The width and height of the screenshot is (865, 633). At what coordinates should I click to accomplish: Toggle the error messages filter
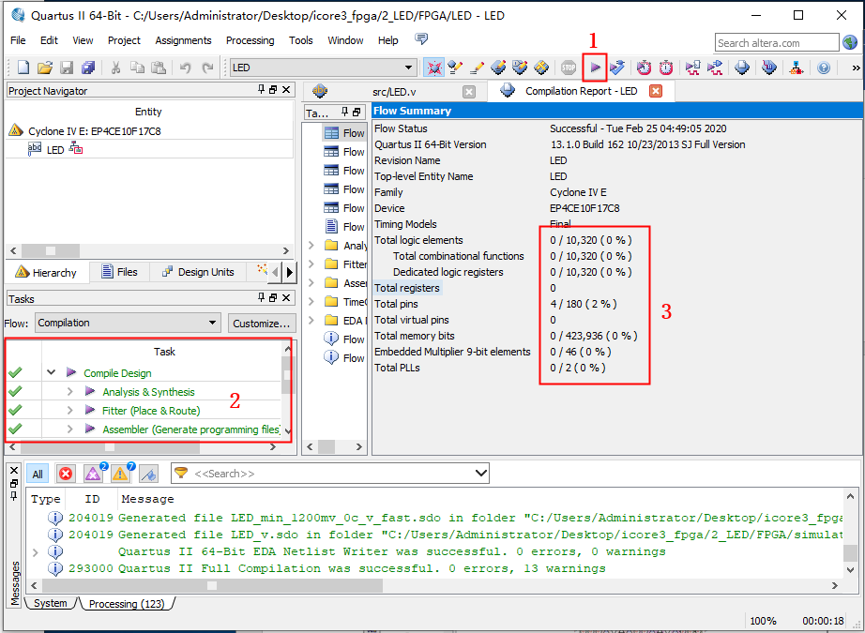pyautogui.click(x=66, y=473)
